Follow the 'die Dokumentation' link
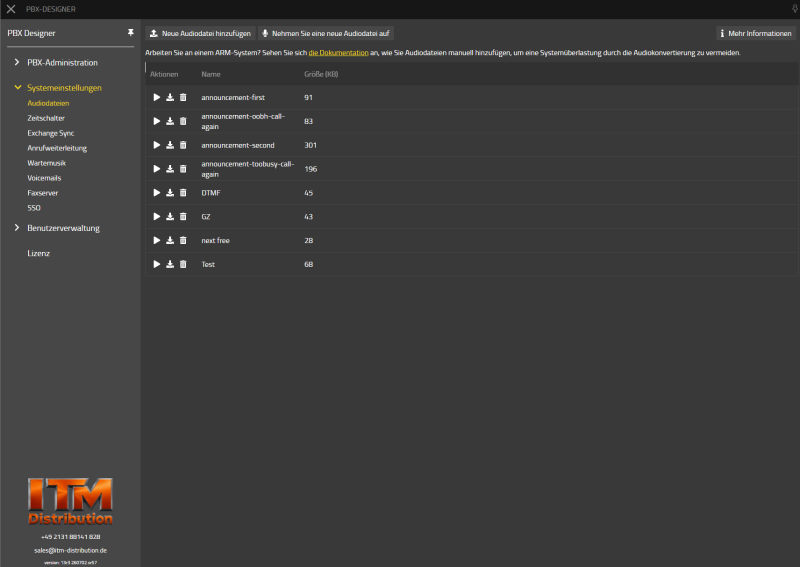The width and height of the screenshot is (800, 567). click(338, 53)
